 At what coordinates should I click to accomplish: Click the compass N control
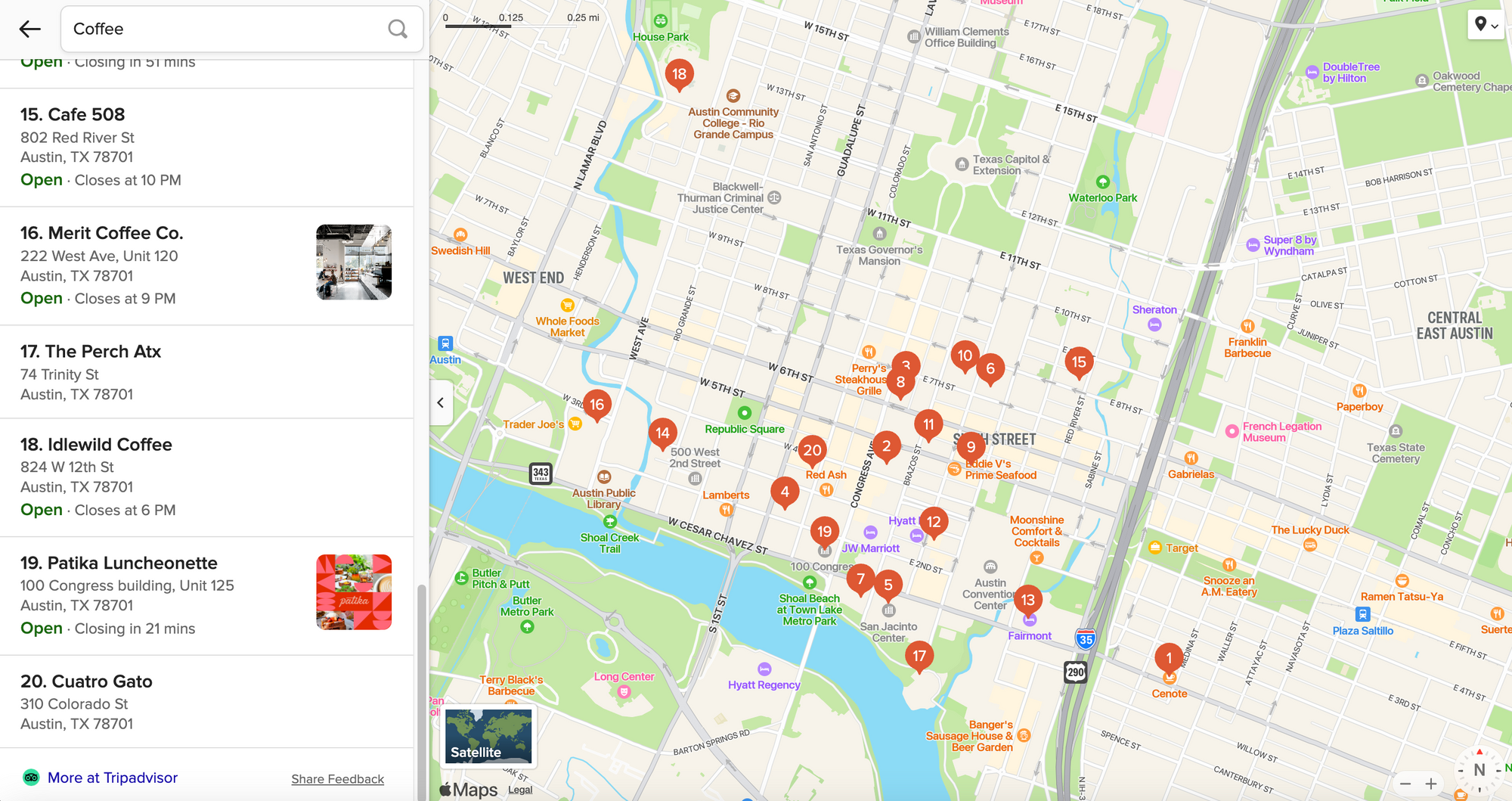coord(1479,770)
